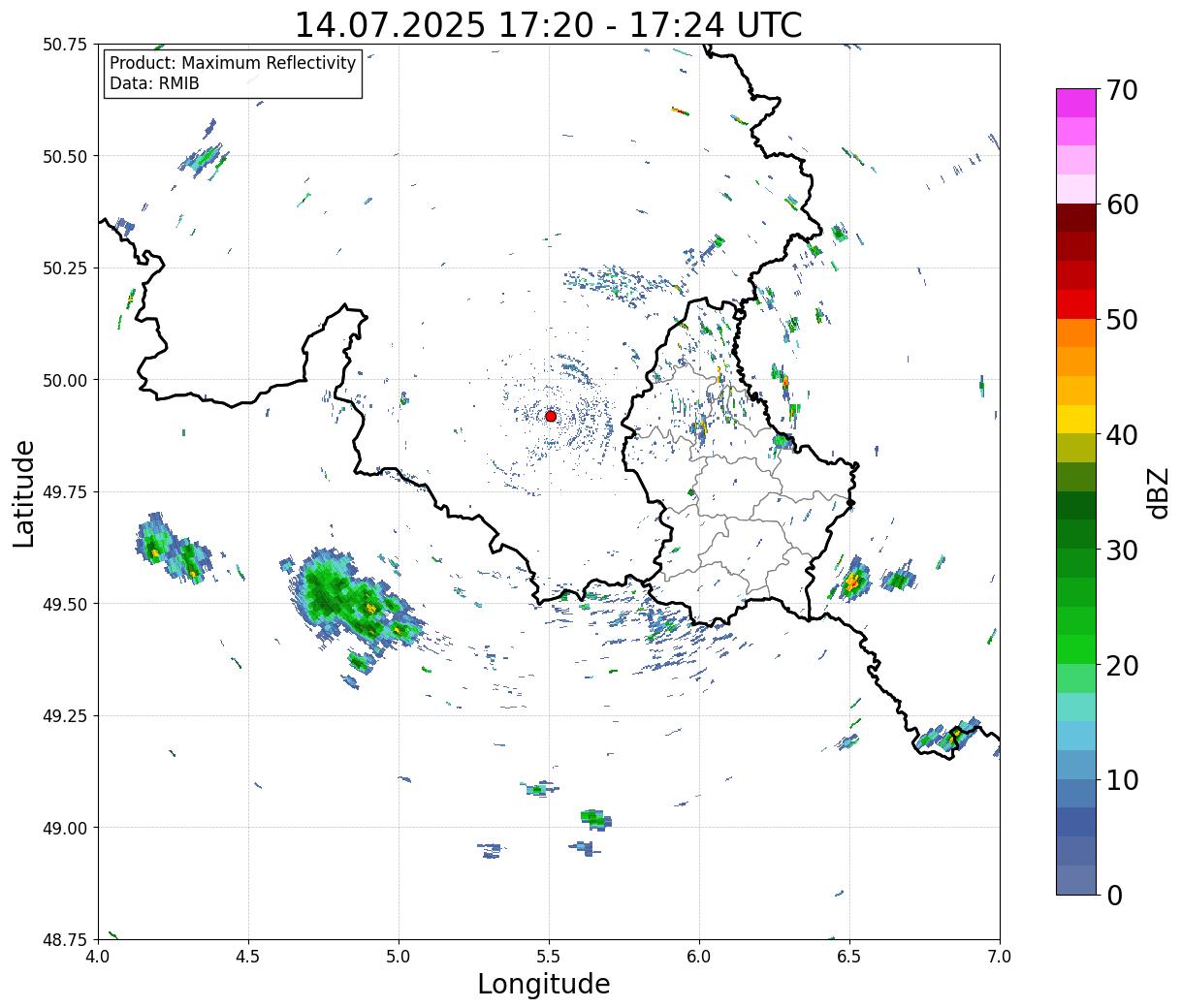The image size is (1182, 1008).
Task: Click the red radar location marker
Action: coord(550,416)
